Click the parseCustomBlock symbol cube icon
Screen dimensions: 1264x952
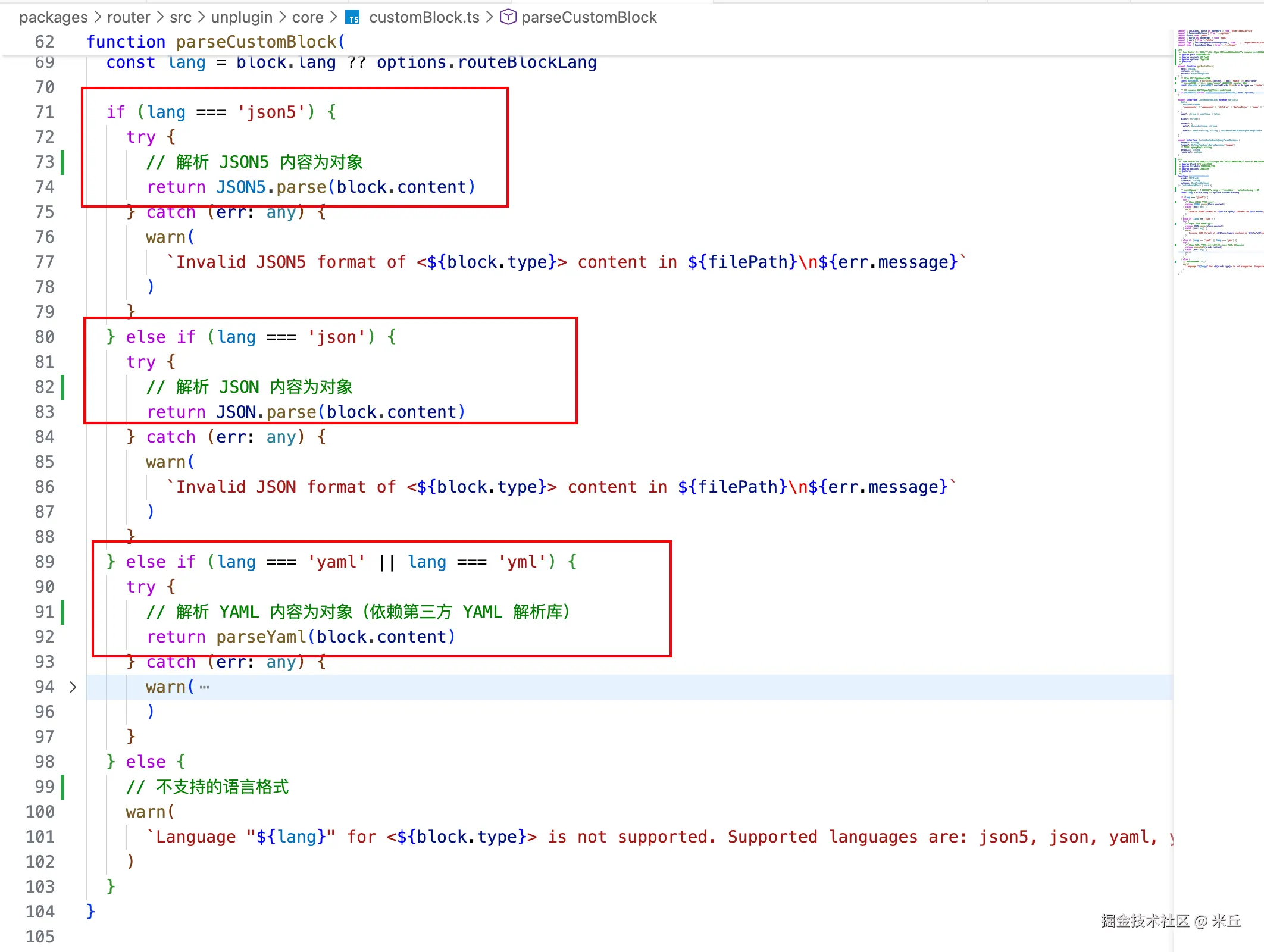coord(508,17)
